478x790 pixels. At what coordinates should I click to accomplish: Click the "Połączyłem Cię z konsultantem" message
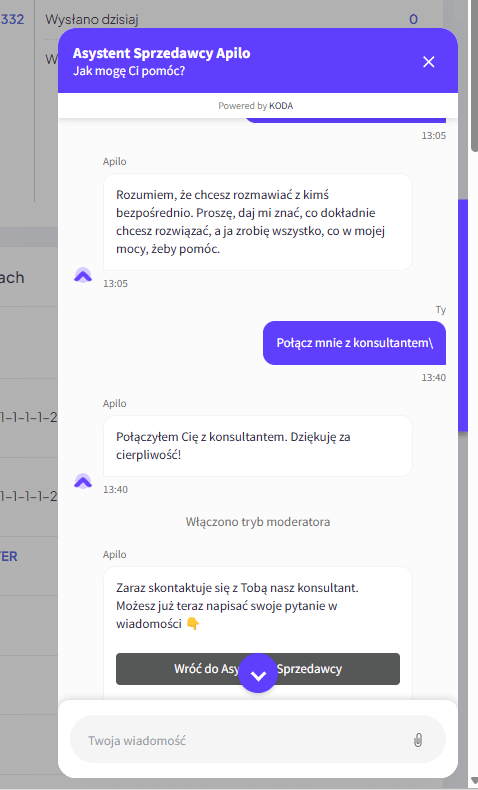point(258,446)
